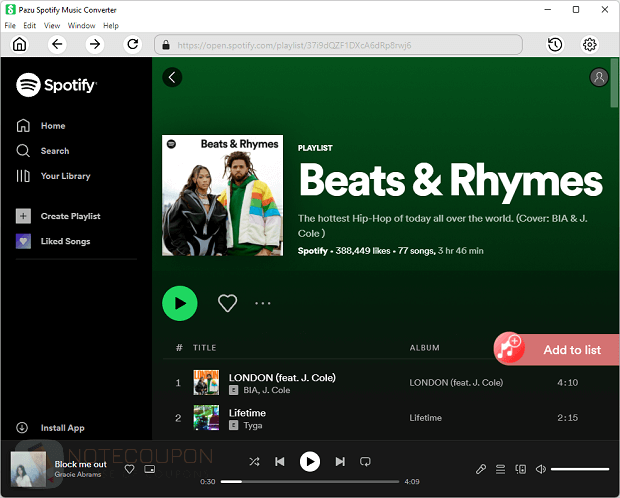
Task: Toggle the repeat button
Action: pos(365,462)
